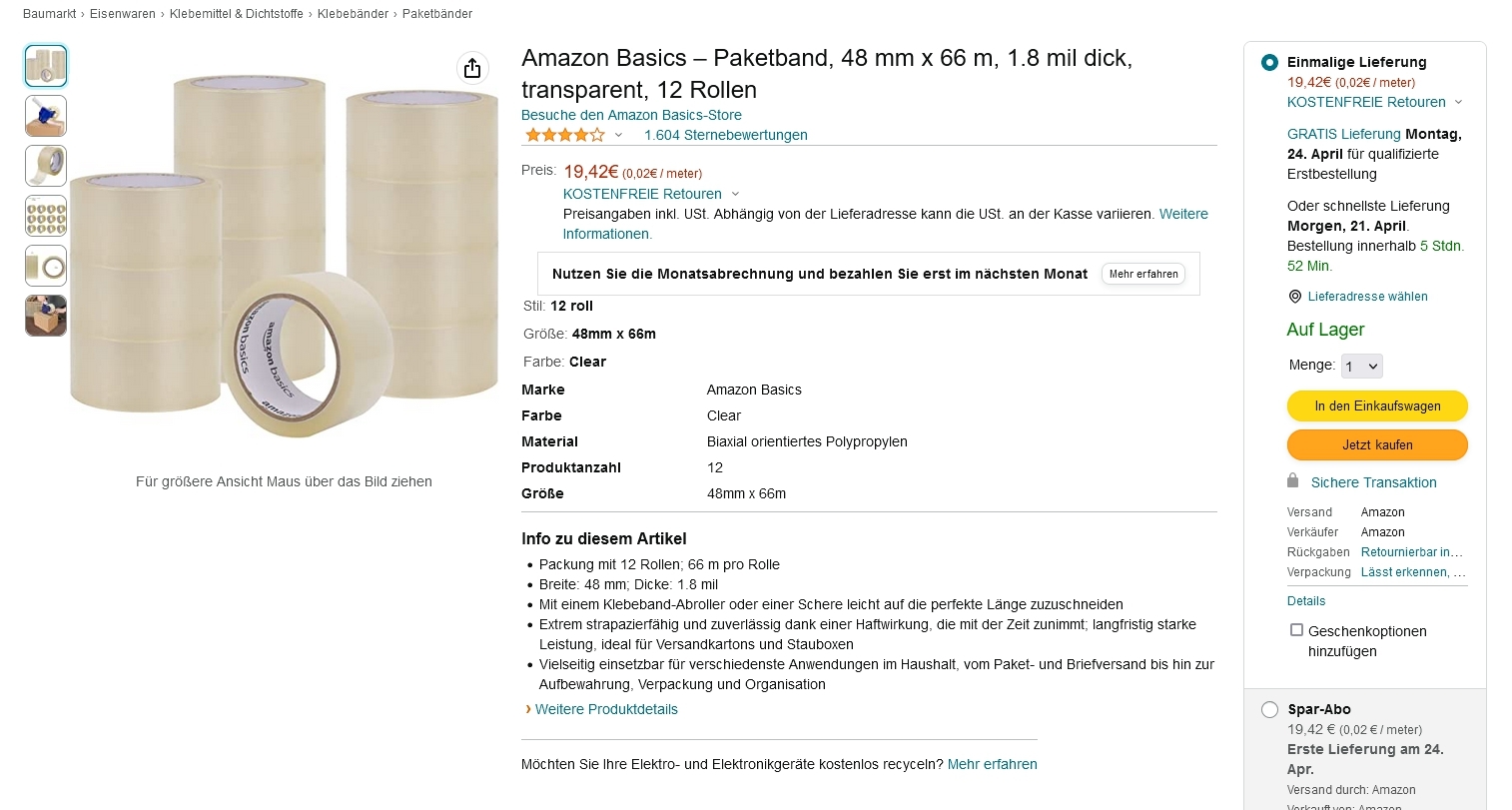Viewport: 1512px width, 810px height.
Task: Open the Weitere Produktdetails link
Action: pos(606,709)
